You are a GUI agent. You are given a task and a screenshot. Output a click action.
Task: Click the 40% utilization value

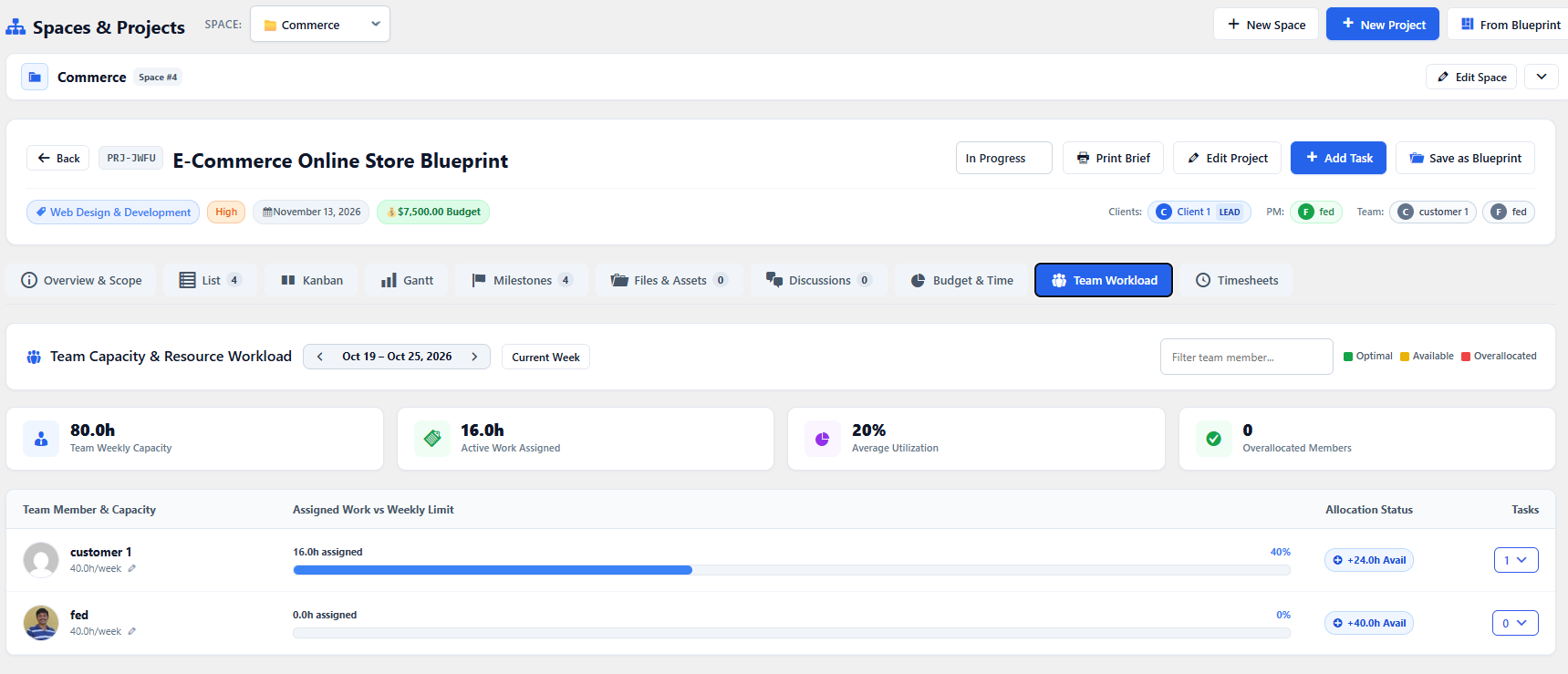(1280, 552)
